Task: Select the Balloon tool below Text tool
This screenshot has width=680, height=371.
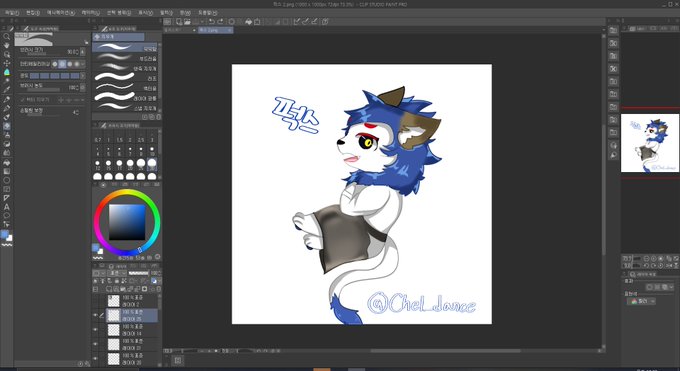Action: coord(7,216)
